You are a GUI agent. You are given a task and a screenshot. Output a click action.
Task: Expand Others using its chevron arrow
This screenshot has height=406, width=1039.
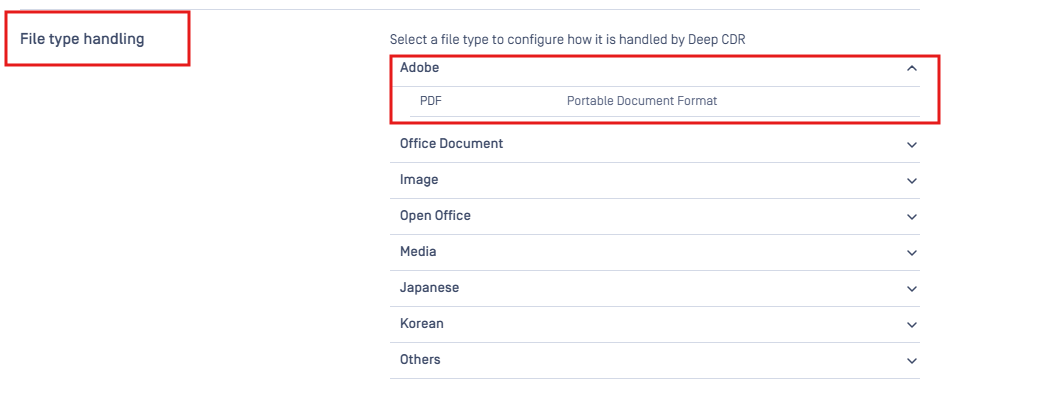pyautogui.click(x=912, y=360)
